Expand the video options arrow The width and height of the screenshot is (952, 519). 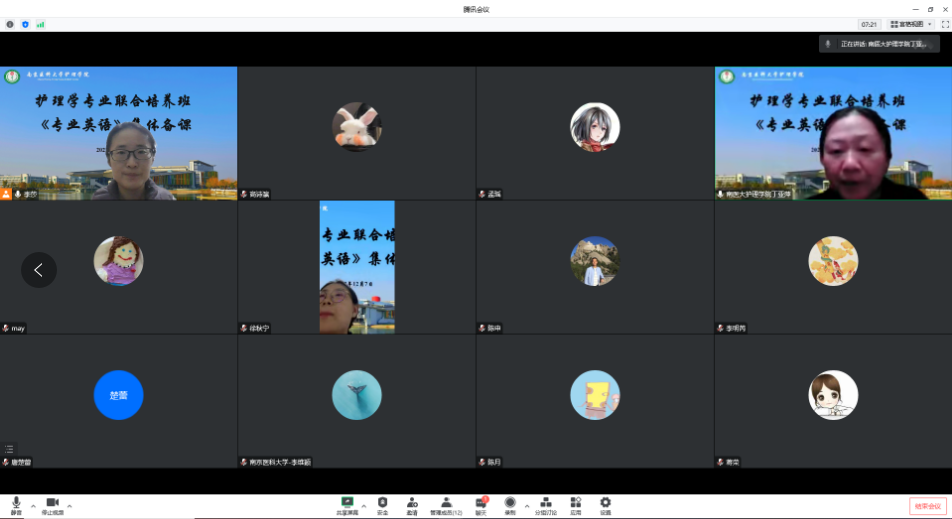(69, 505)
